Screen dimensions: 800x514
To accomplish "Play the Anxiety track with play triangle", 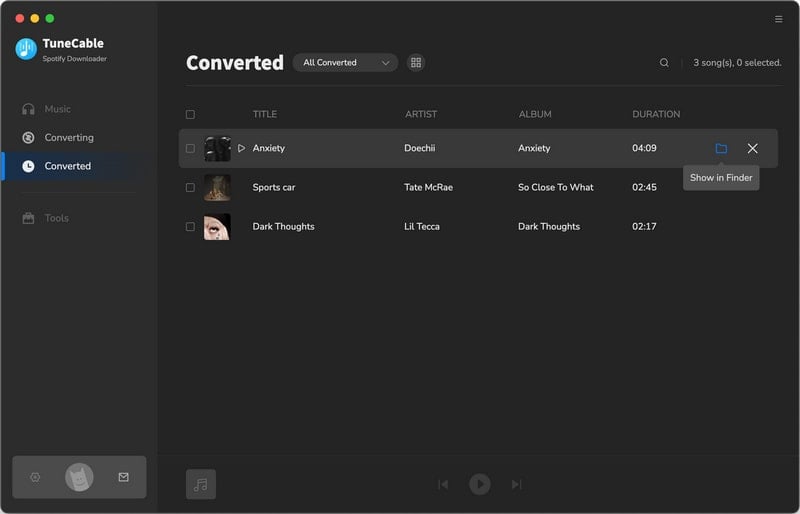I will point(241,148).
